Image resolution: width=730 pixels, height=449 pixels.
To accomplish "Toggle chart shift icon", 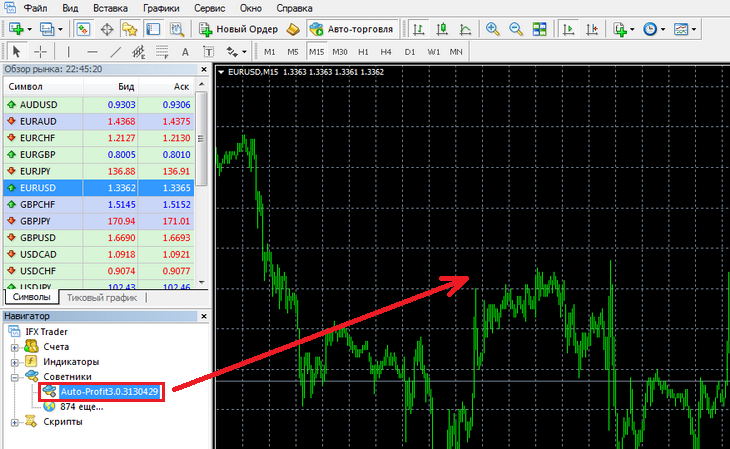I will pyautogui.click(x=592, y=29).
